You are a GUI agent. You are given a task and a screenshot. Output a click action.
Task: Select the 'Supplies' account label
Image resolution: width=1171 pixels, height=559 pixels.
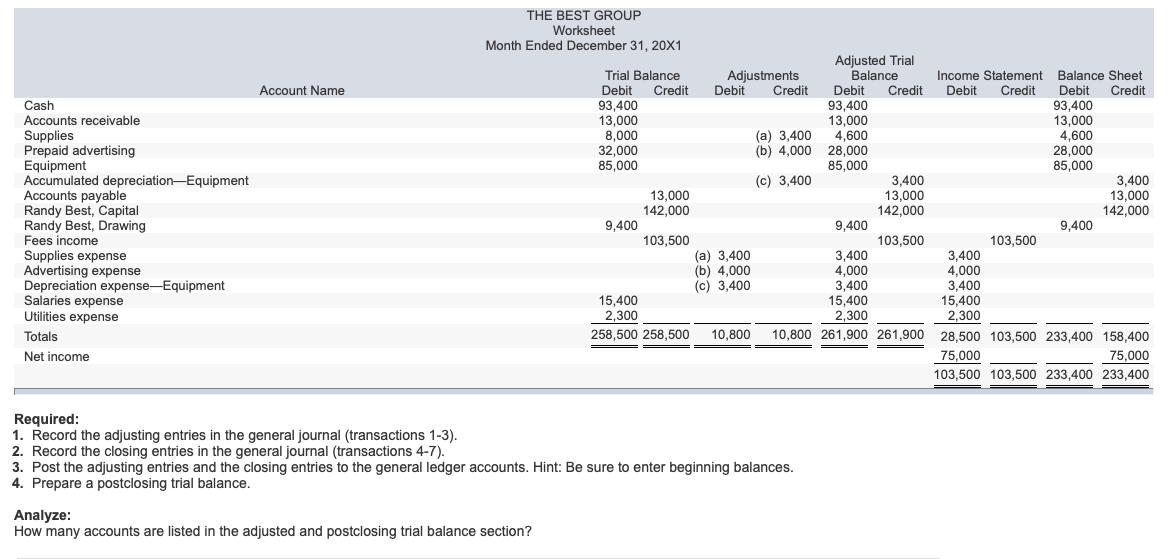(49, 136)
